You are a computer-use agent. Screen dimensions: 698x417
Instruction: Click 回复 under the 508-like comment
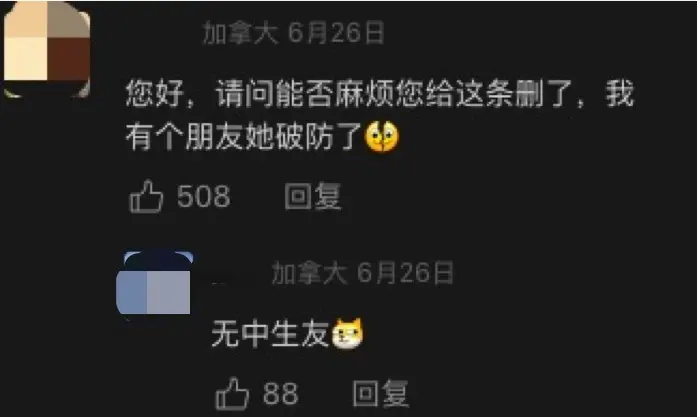tap(313, 196)
